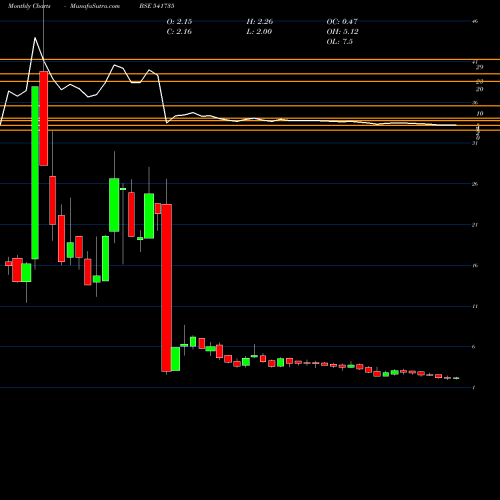The width and height of the screenshot is (500, 500).
Task: Click the 6 price axis label
Action: (x=474, y=347)
